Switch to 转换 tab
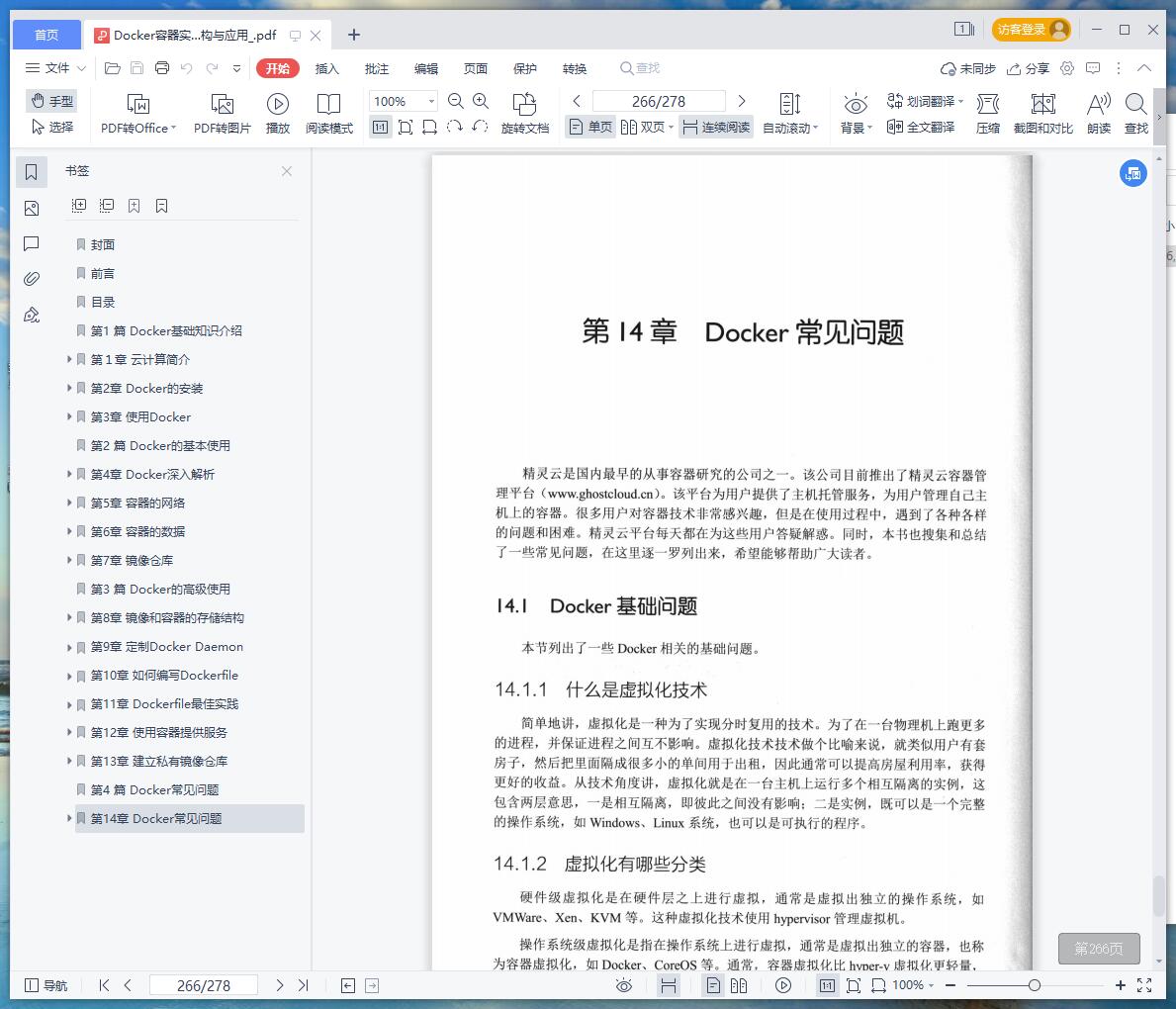The height and width of the screenshot is (1009, 1176). (x=575, y=68)
